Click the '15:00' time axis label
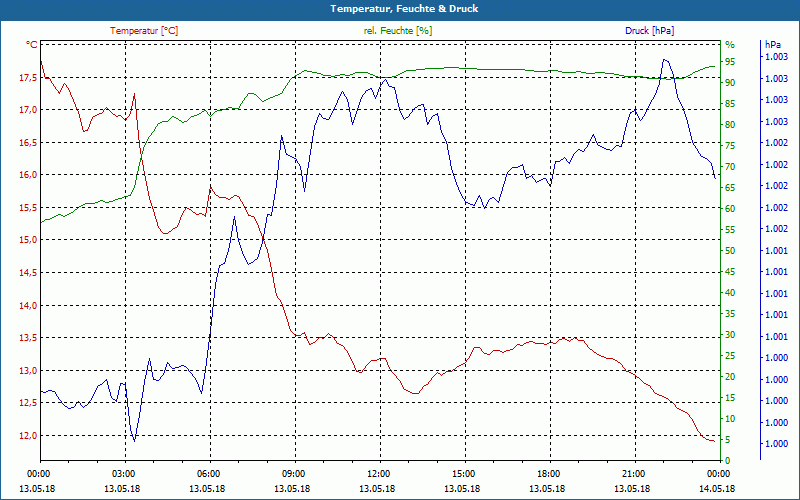The height and width of the screenshot is (500, 800). (465, 473)
